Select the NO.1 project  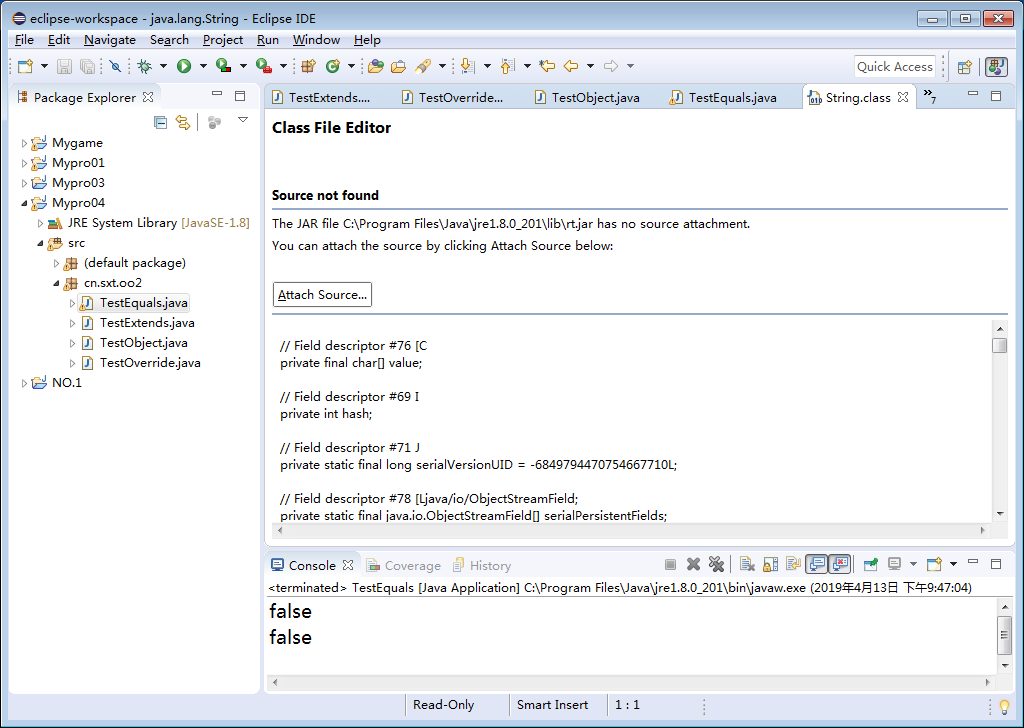pos(67,383)
